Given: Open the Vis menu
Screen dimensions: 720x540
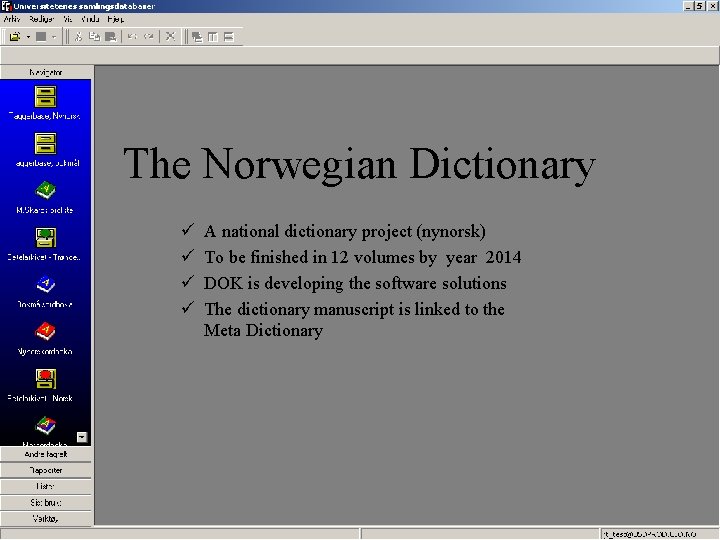Looking at the screenshot, I should tap(68, 19).
